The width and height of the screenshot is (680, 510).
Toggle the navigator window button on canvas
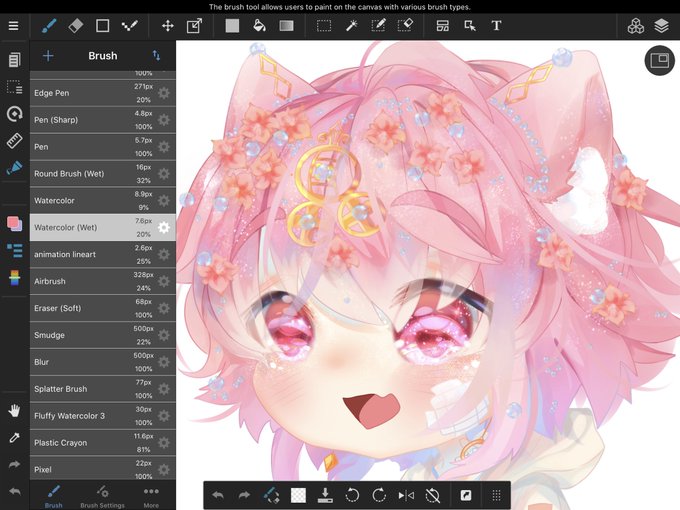(x=660, y=60)
